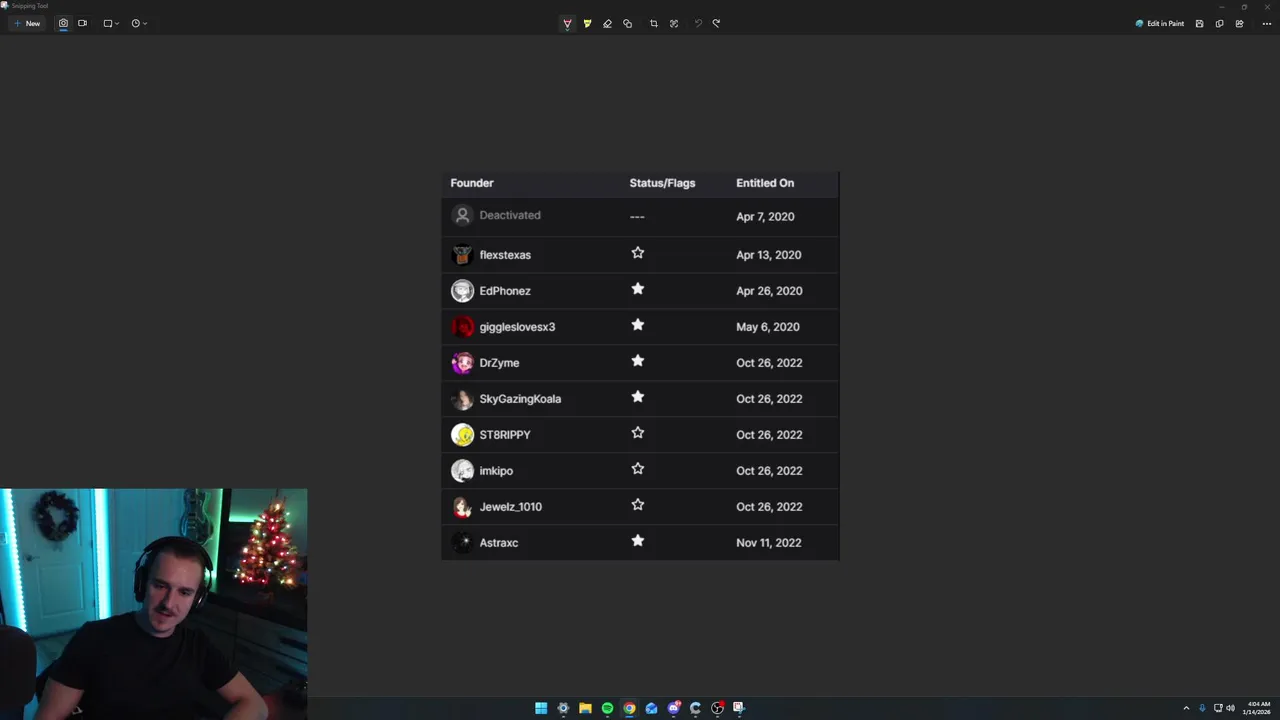Image resolution: width=1280 pixels, height=720 pixels.
Task: Open the snipping shape mode dropdown
Action: coord(111,23)
